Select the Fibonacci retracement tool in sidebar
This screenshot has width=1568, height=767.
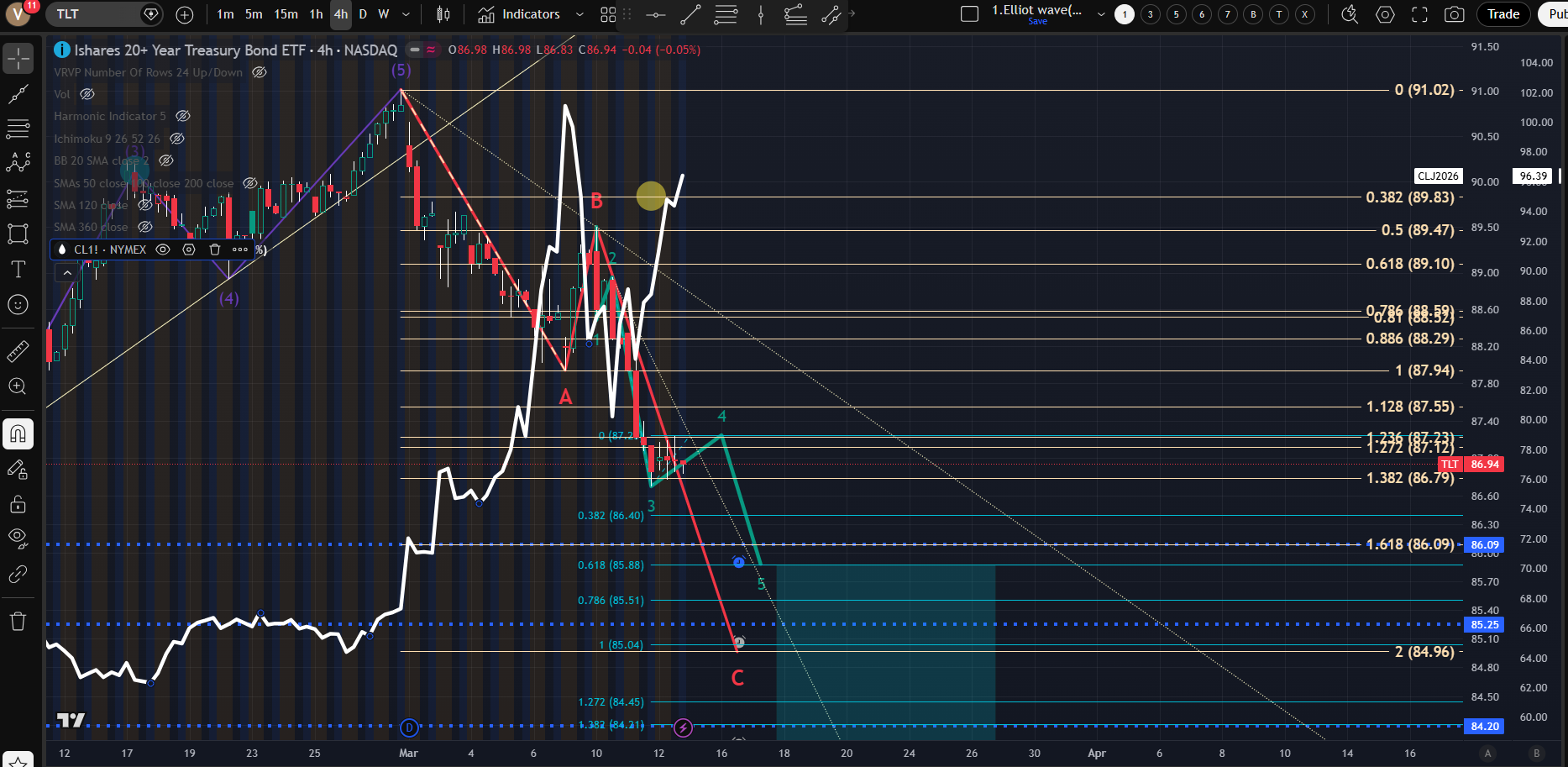click(x=18, y=129)
